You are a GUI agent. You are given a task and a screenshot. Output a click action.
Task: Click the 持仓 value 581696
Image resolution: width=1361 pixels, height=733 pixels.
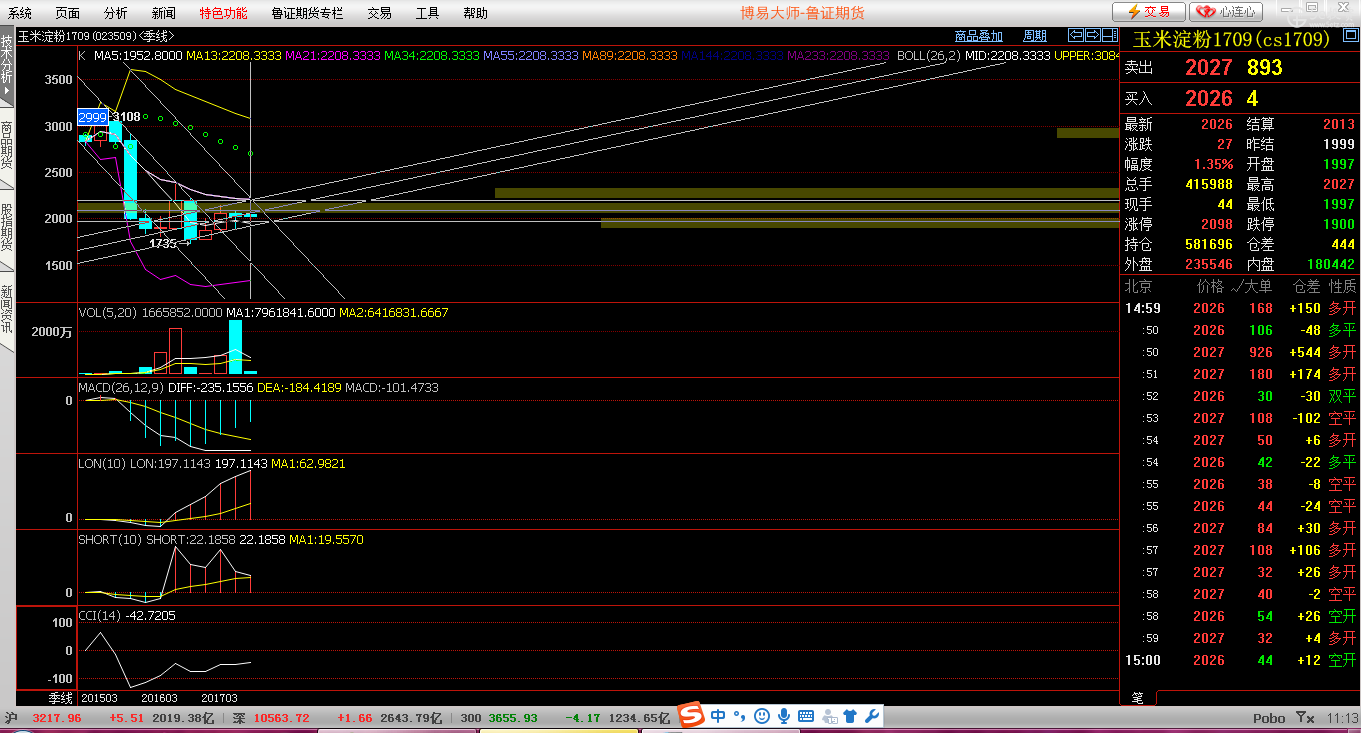(x=1208, y=244)
